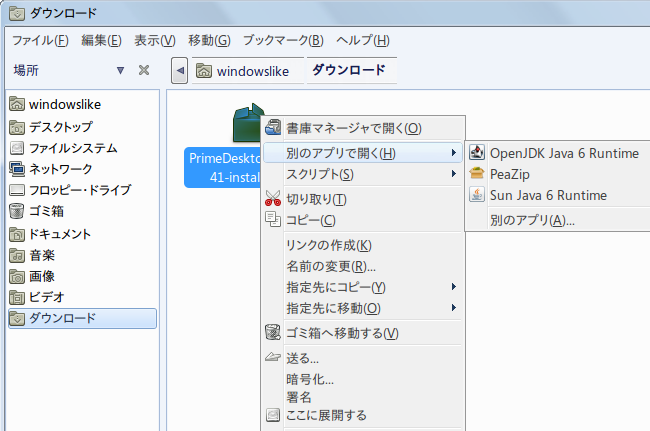Viewport: 650px width, 431px height.
Task: Click the archive manager icon beside 書庫マネージャで開く
Action: click(x=273, y=127)
